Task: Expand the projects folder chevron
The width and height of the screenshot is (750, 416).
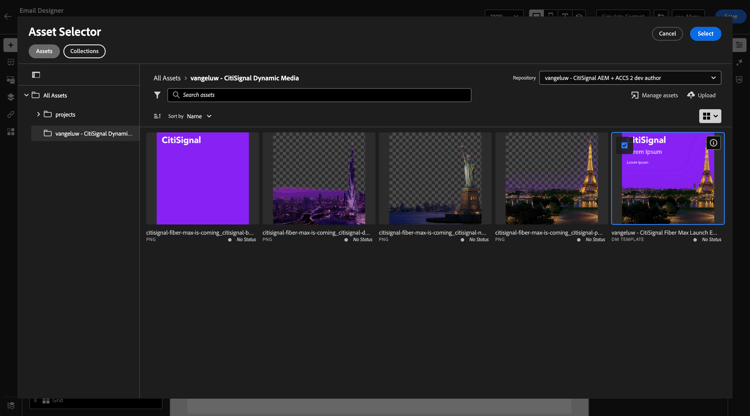Action: pyautogui.click(x=38, y=114)
